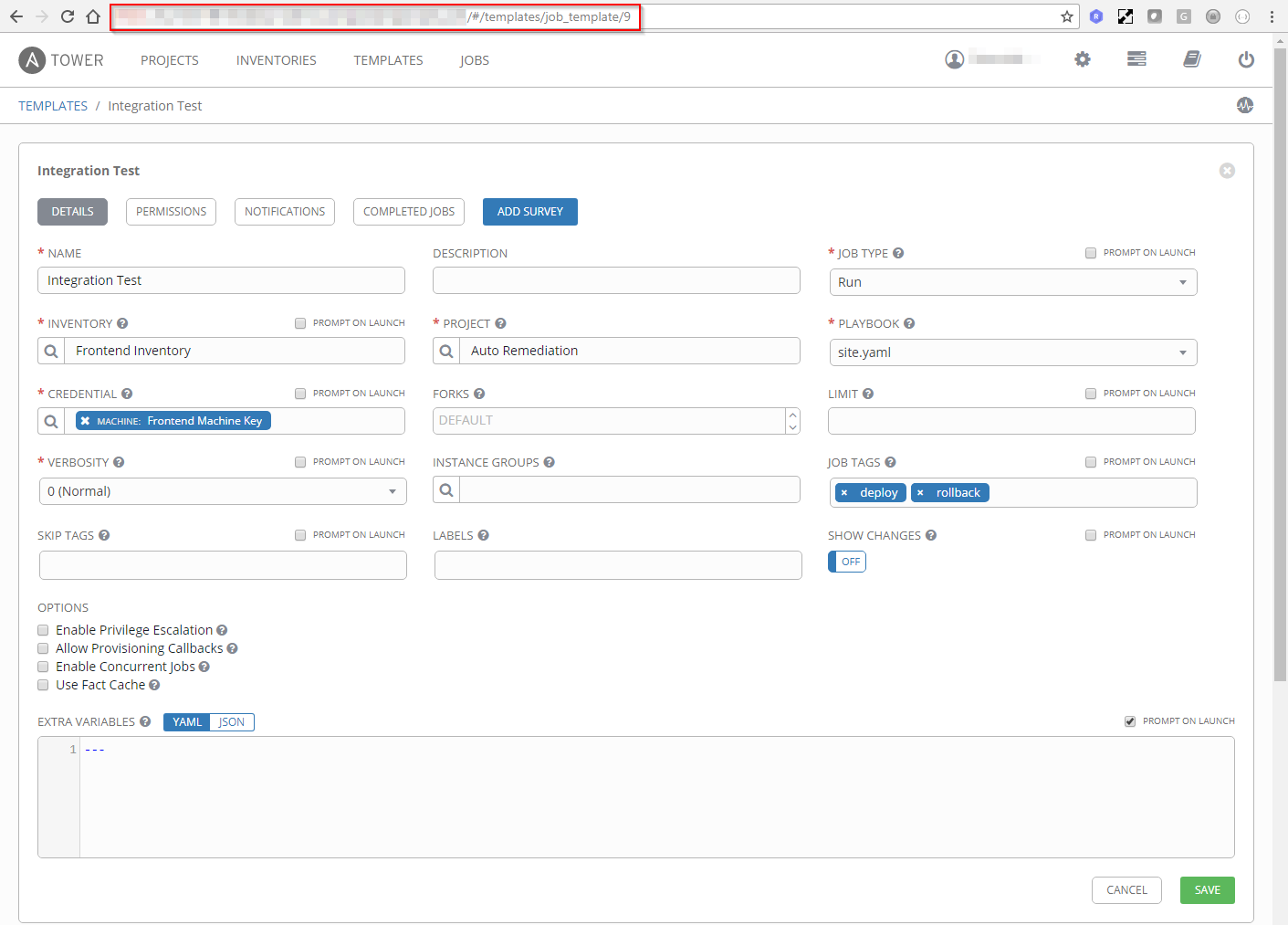The height and width of the screenshot is (925, 1288).
Task: Check Use Fact Cache option
Action: (43, 685)
